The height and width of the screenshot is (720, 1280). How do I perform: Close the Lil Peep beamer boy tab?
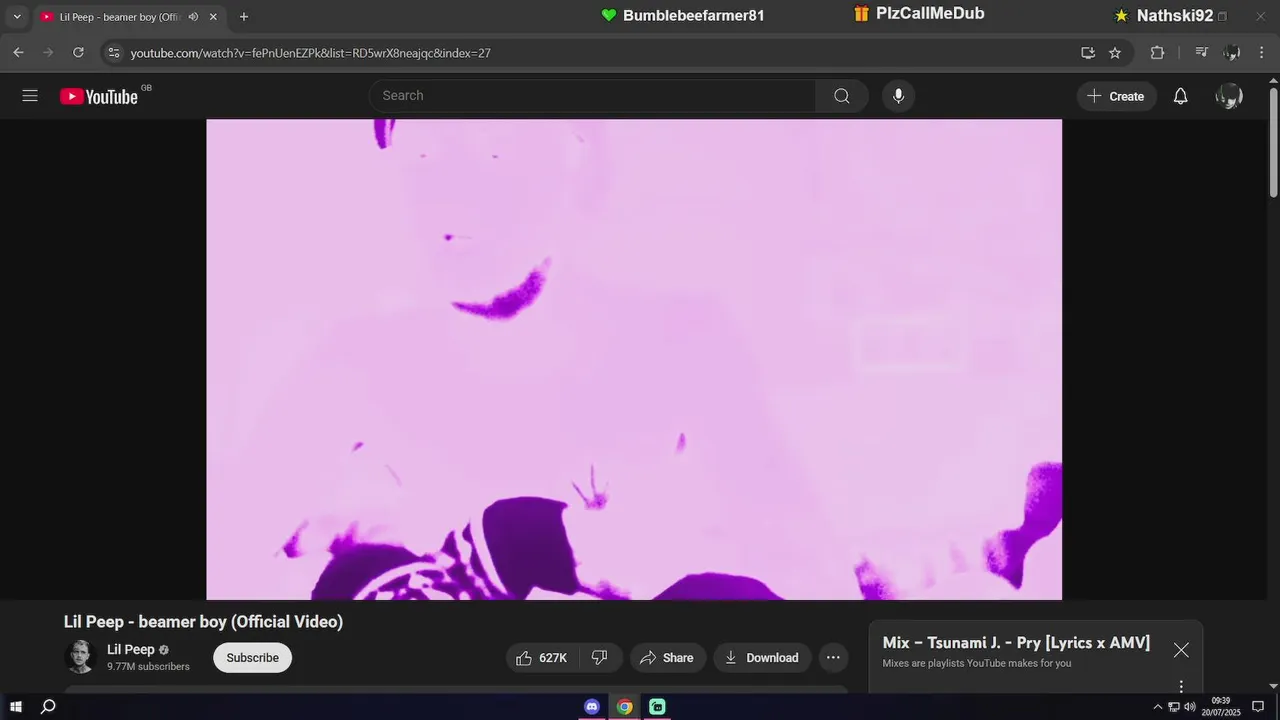[x=213, y=17]
